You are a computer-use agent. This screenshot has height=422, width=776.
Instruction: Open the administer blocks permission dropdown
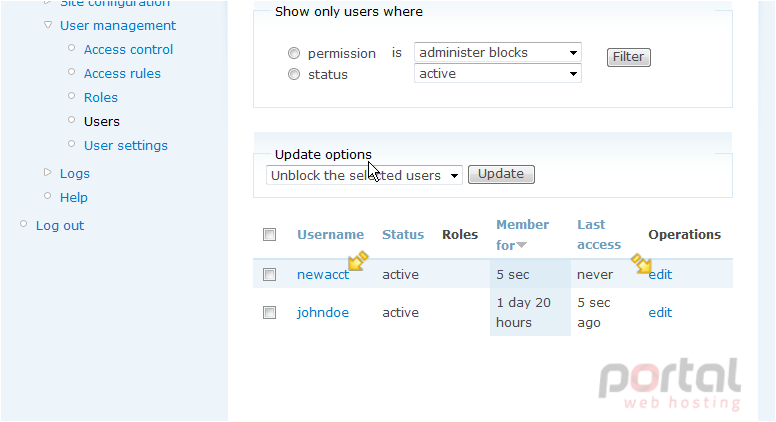[x=497, y=52]
